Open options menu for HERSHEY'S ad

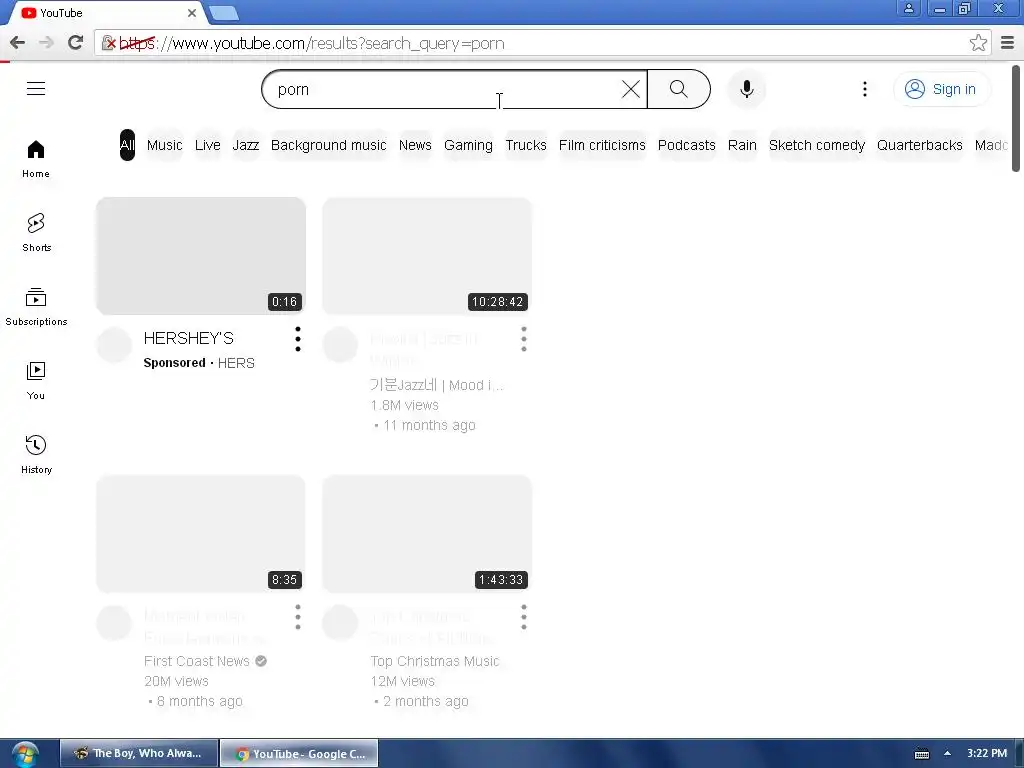(x=298, y=339)
